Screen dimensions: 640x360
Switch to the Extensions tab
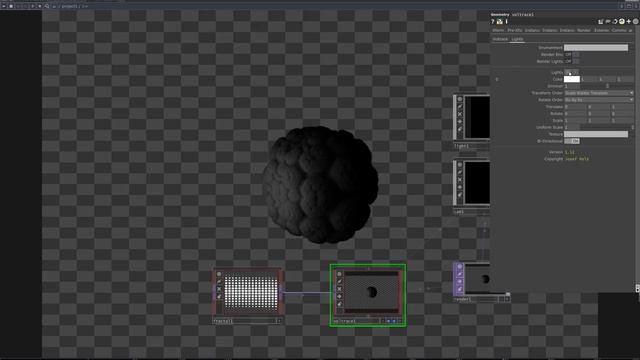tap(601, 30)
